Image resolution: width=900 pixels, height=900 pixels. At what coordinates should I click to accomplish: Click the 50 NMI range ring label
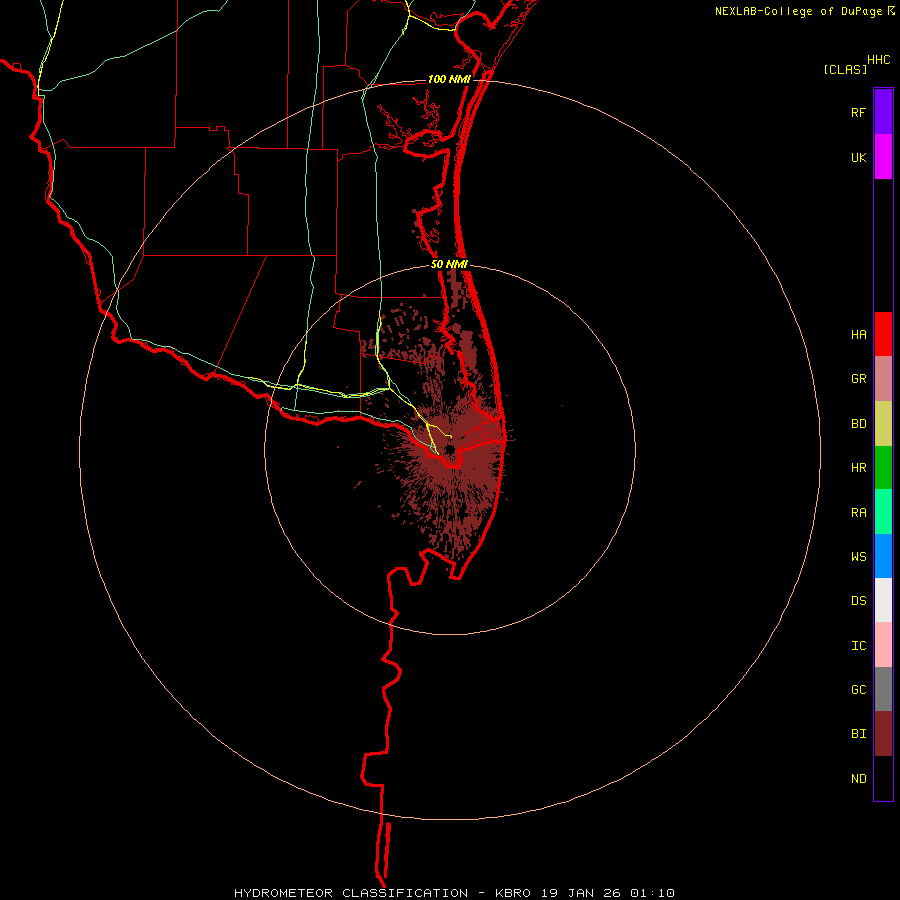pos(449,264)
